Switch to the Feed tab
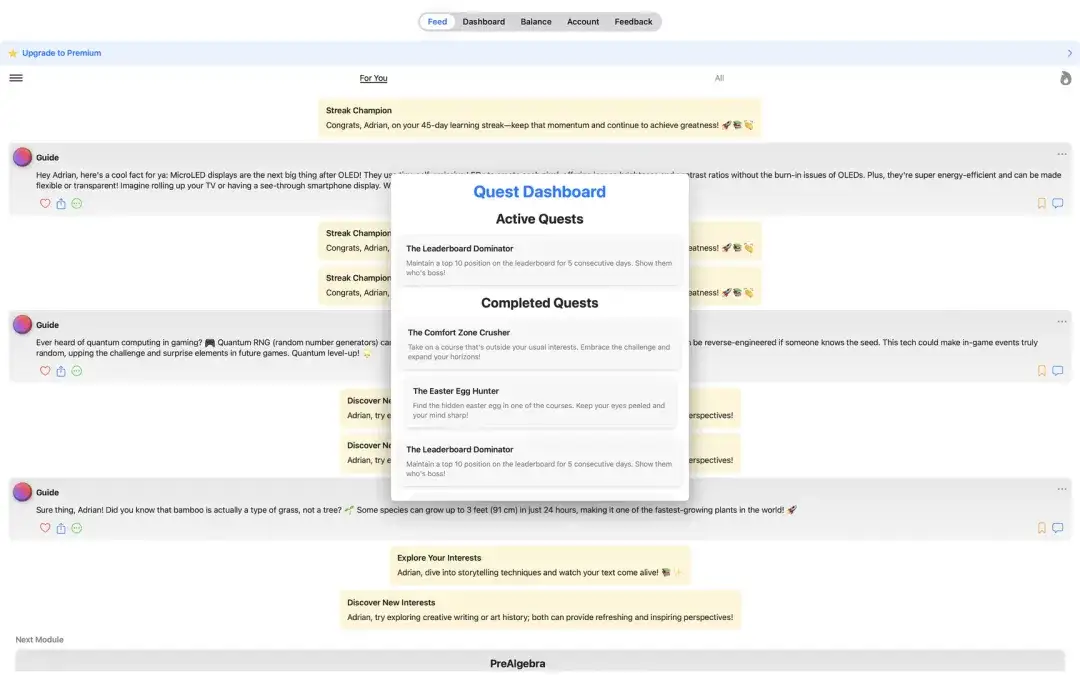 click(x=437, y=21)
